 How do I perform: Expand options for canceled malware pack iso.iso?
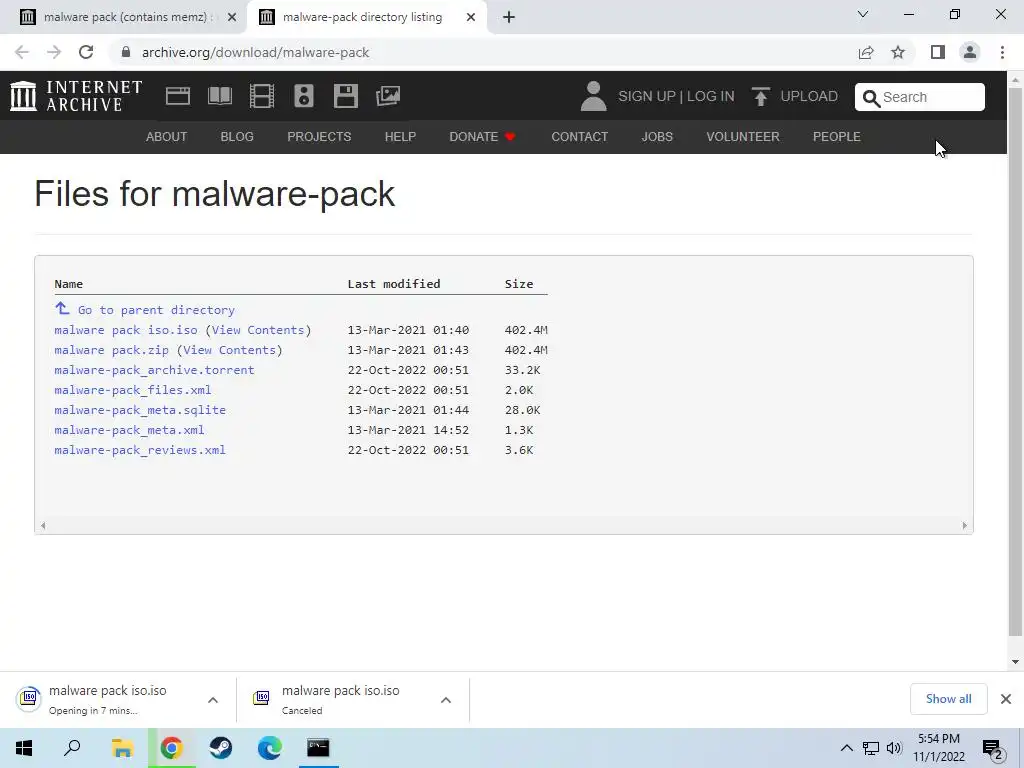(x=446, y=700)
